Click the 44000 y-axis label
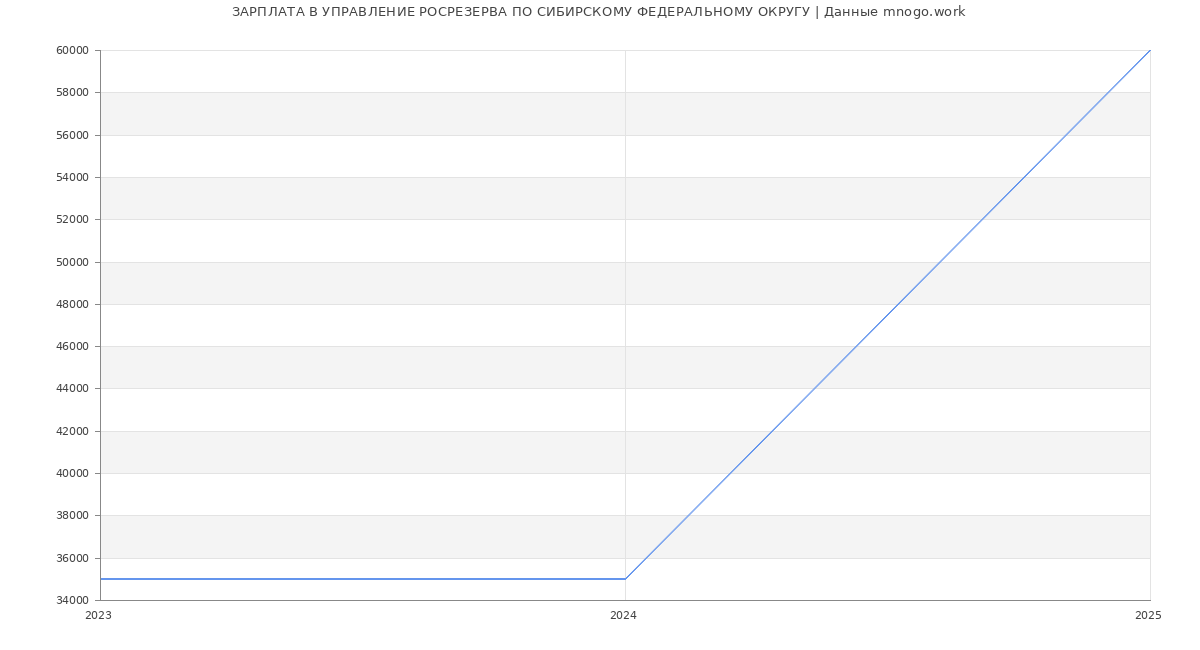This screenshot has height=650, width=1200. click(72, 389)
